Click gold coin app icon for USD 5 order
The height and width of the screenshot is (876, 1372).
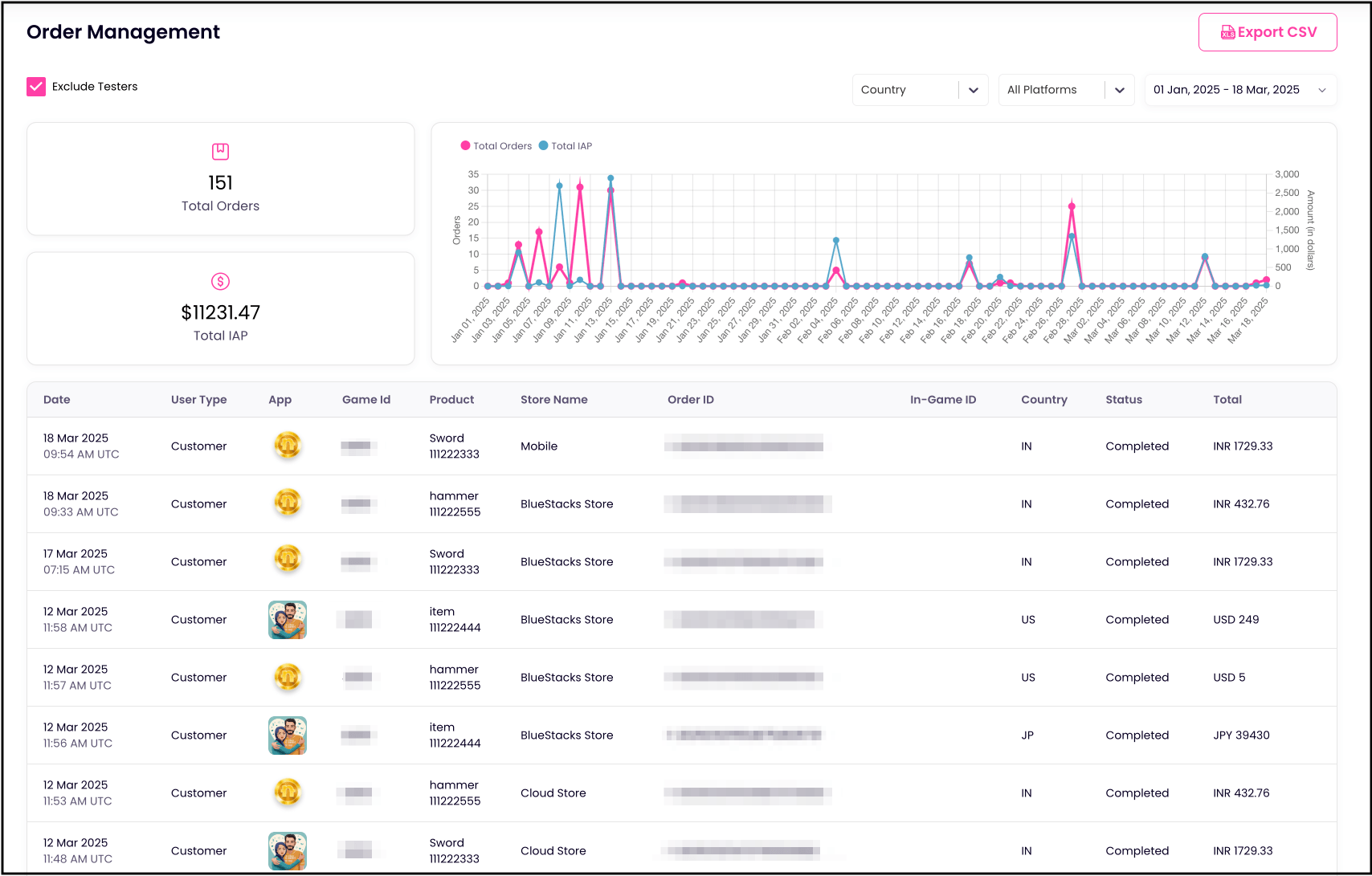pos(287,678)
